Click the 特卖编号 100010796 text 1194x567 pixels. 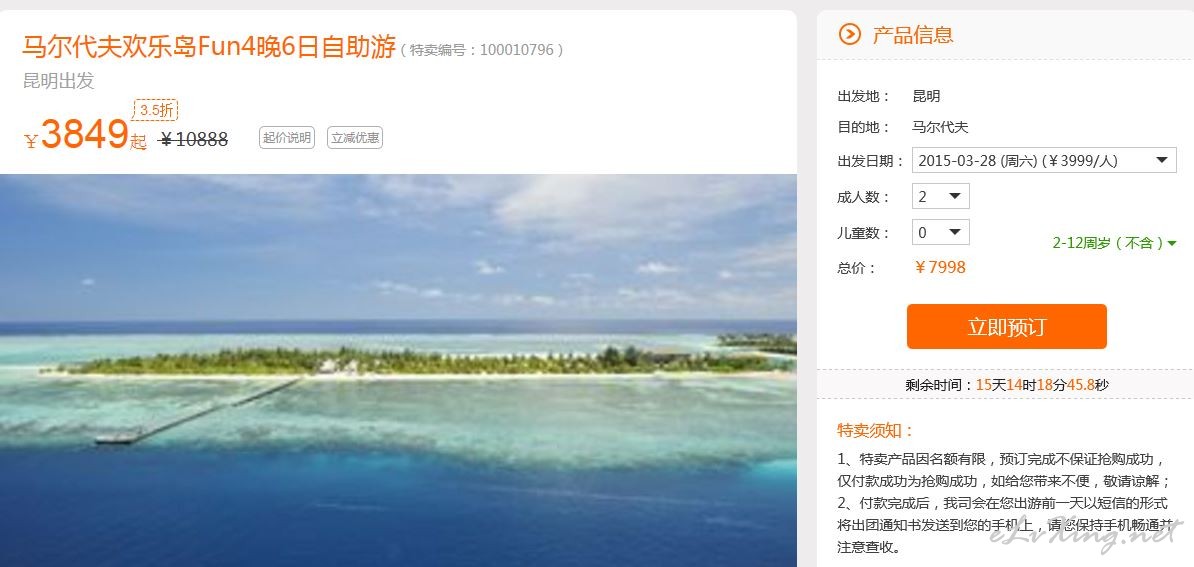483,50
